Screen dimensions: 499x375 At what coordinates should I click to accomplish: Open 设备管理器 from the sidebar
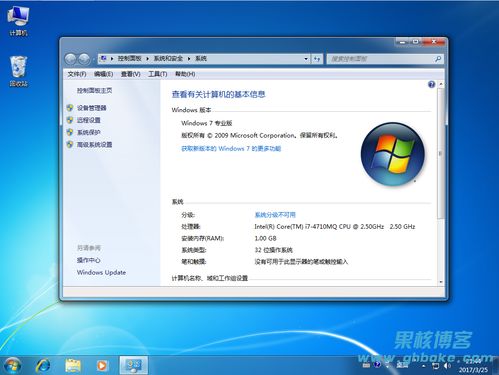[91, 108]
